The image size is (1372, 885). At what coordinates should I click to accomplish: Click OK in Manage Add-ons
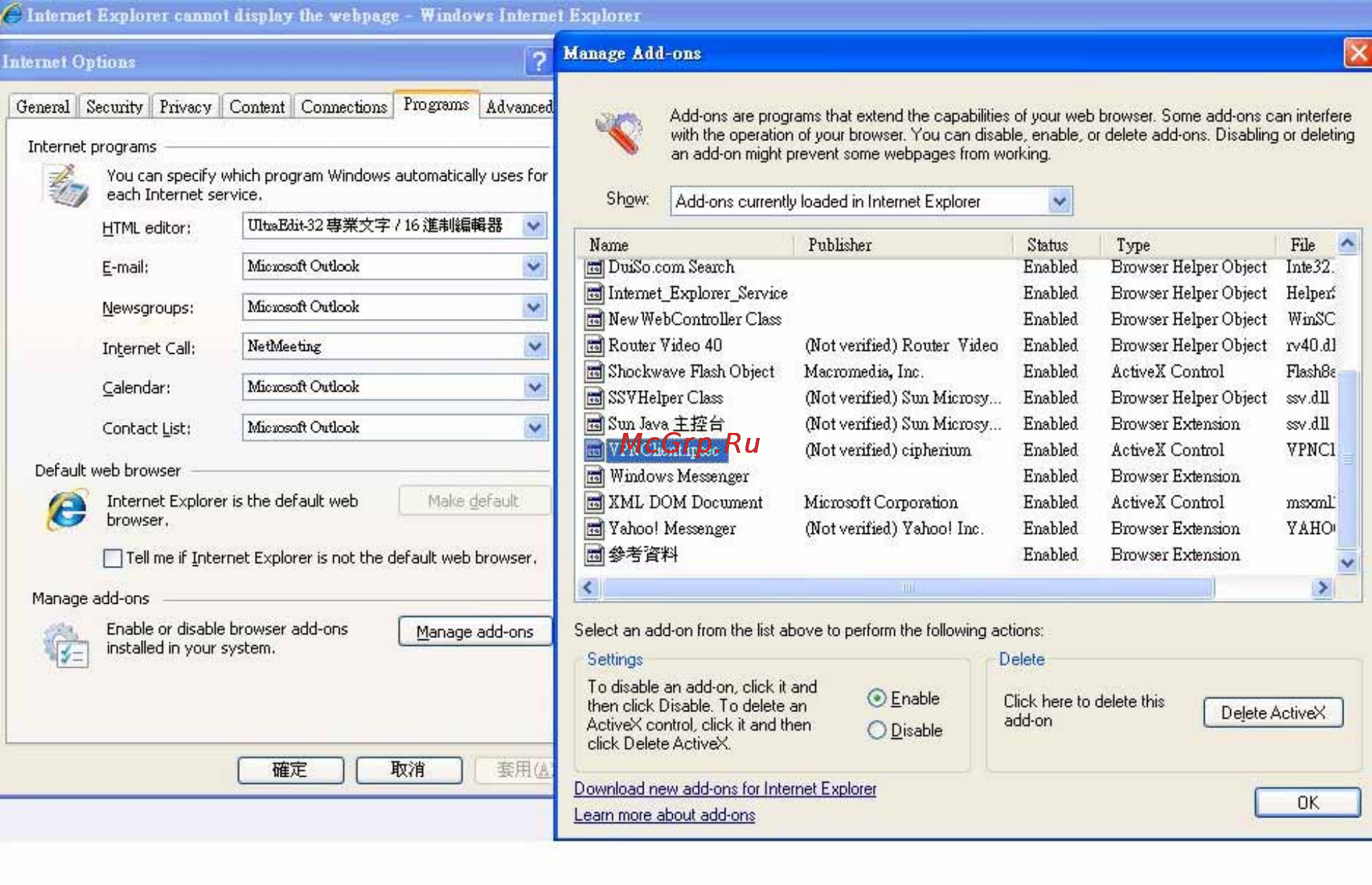coord(1307,803)
